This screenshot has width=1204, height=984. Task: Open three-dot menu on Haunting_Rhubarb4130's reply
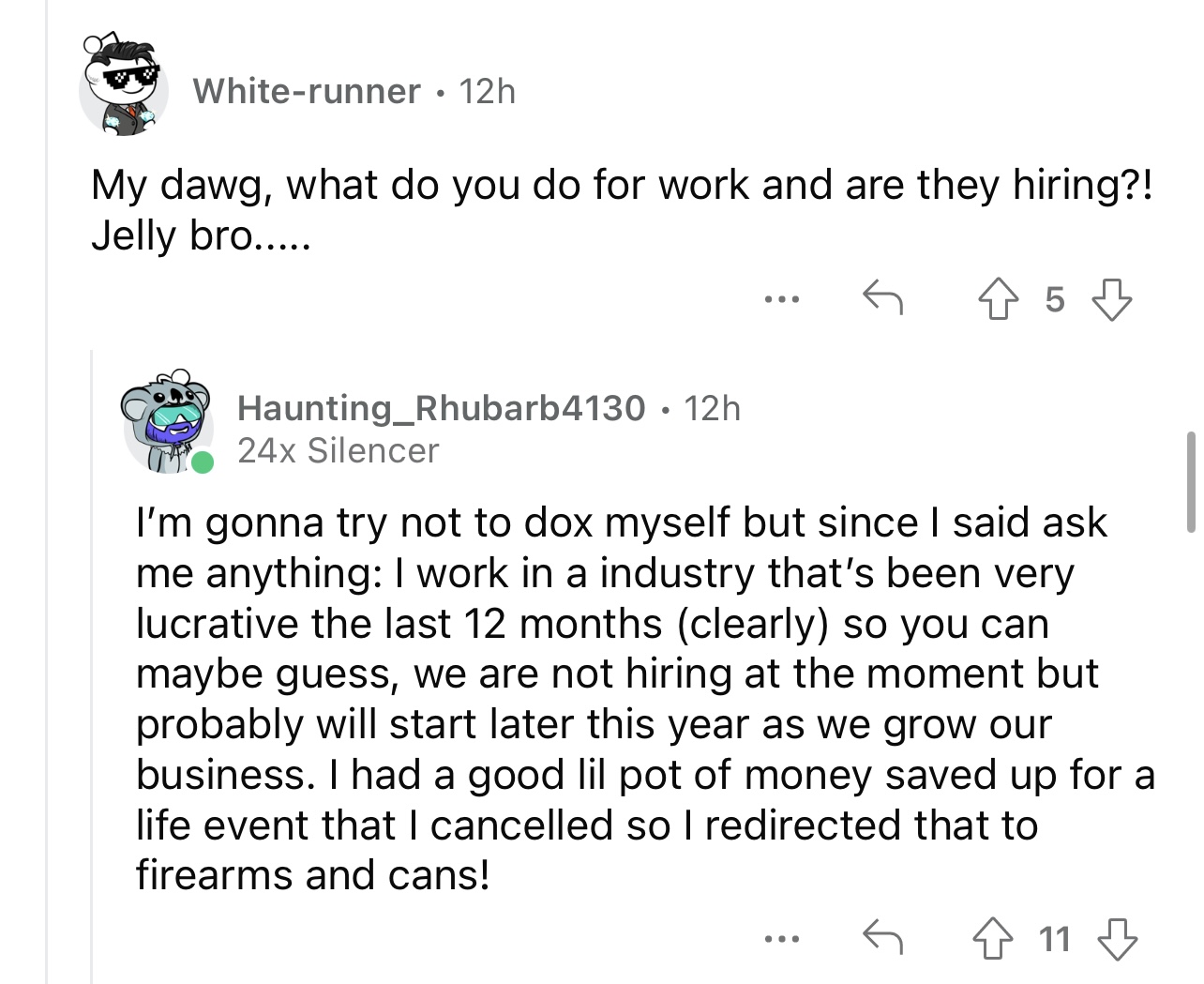click(780, 937)
